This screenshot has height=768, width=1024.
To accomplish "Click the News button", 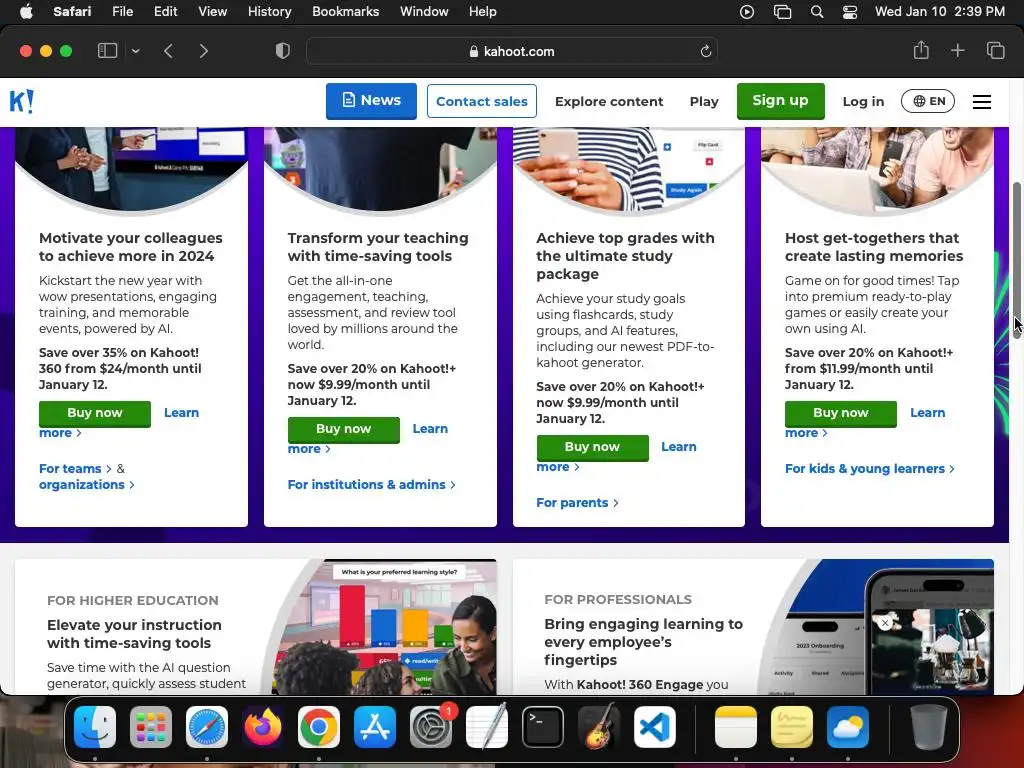I will [371, 101].
